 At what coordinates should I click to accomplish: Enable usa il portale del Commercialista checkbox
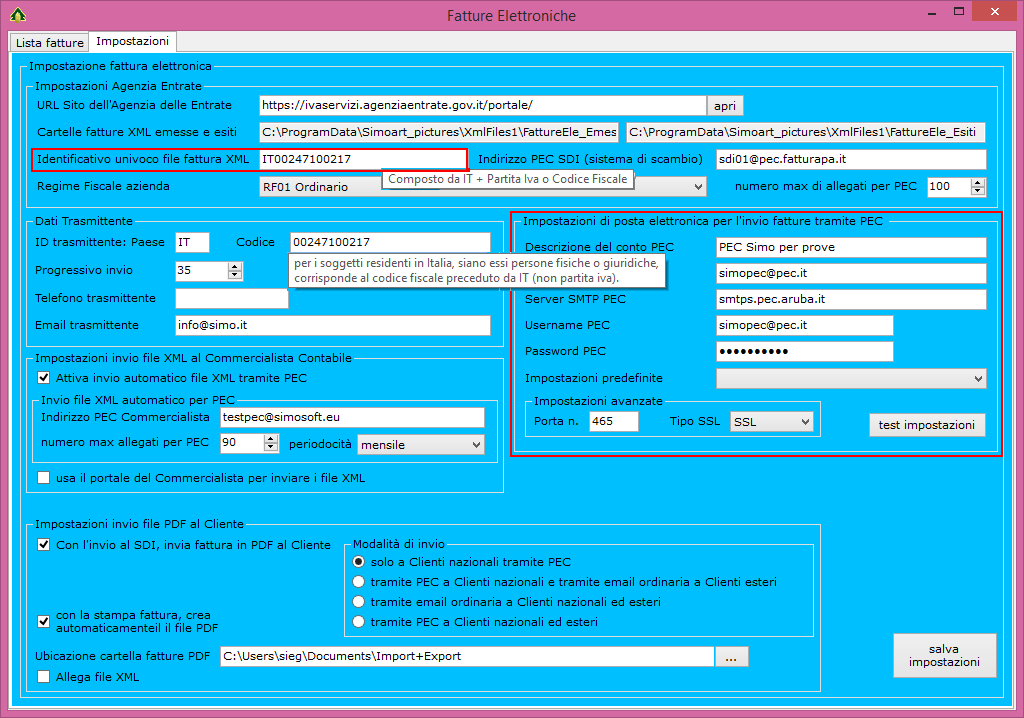(43, 478)
